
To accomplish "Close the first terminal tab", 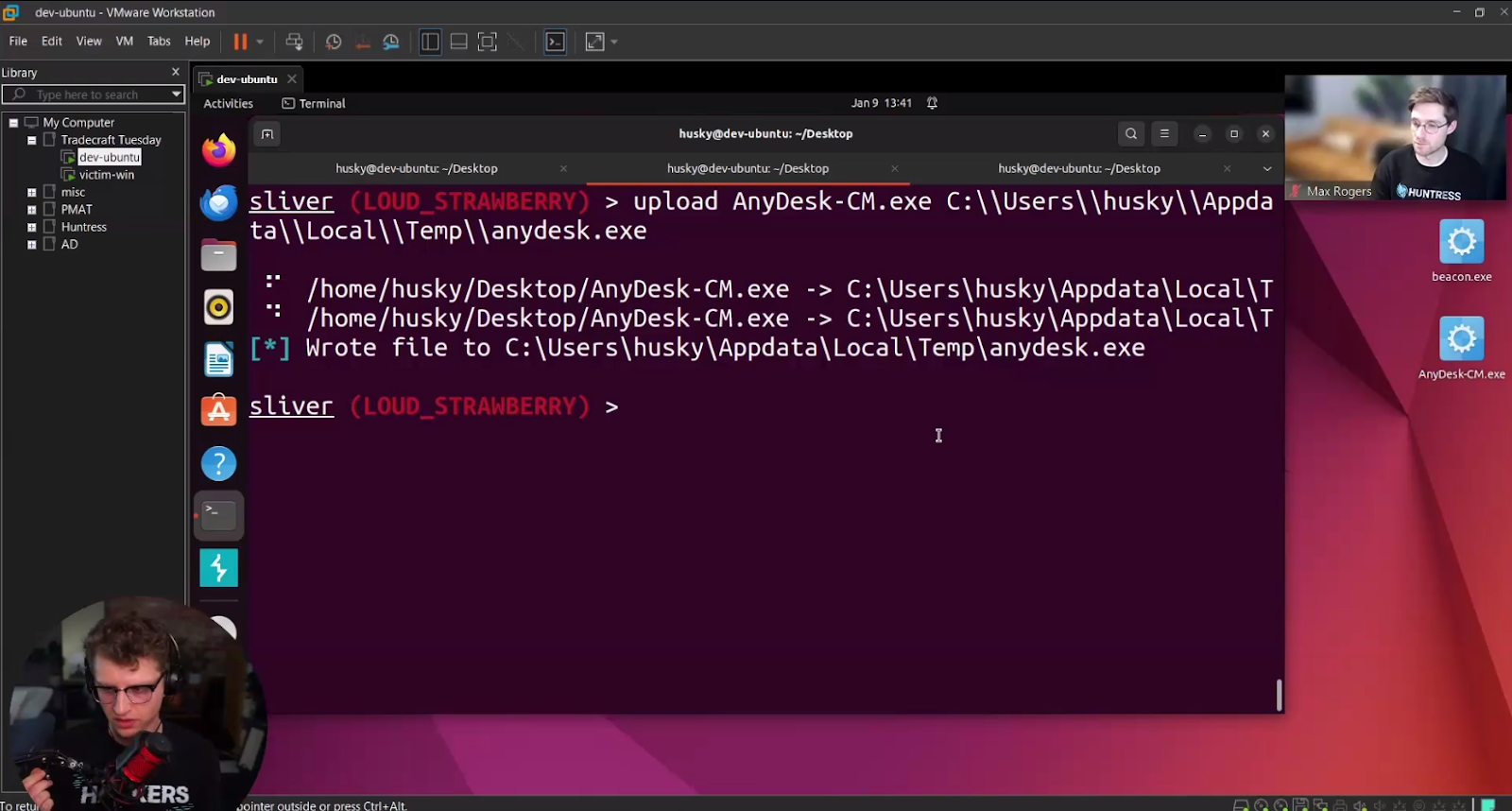I will click(x=564, y=168).
